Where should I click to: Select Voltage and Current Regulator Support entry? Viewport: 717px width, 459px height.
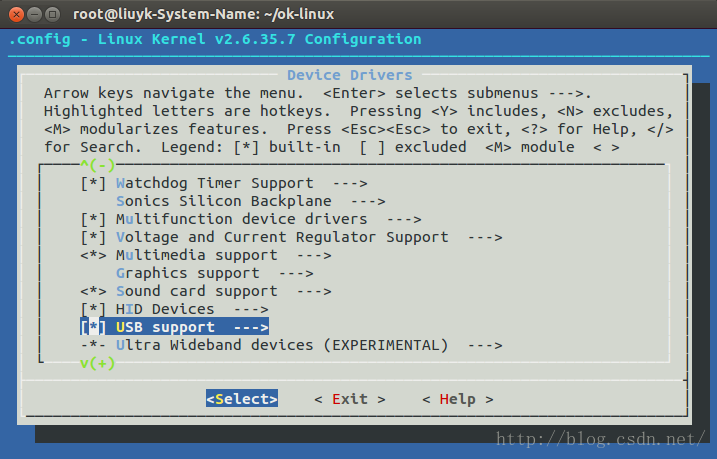tap(282, 237)
